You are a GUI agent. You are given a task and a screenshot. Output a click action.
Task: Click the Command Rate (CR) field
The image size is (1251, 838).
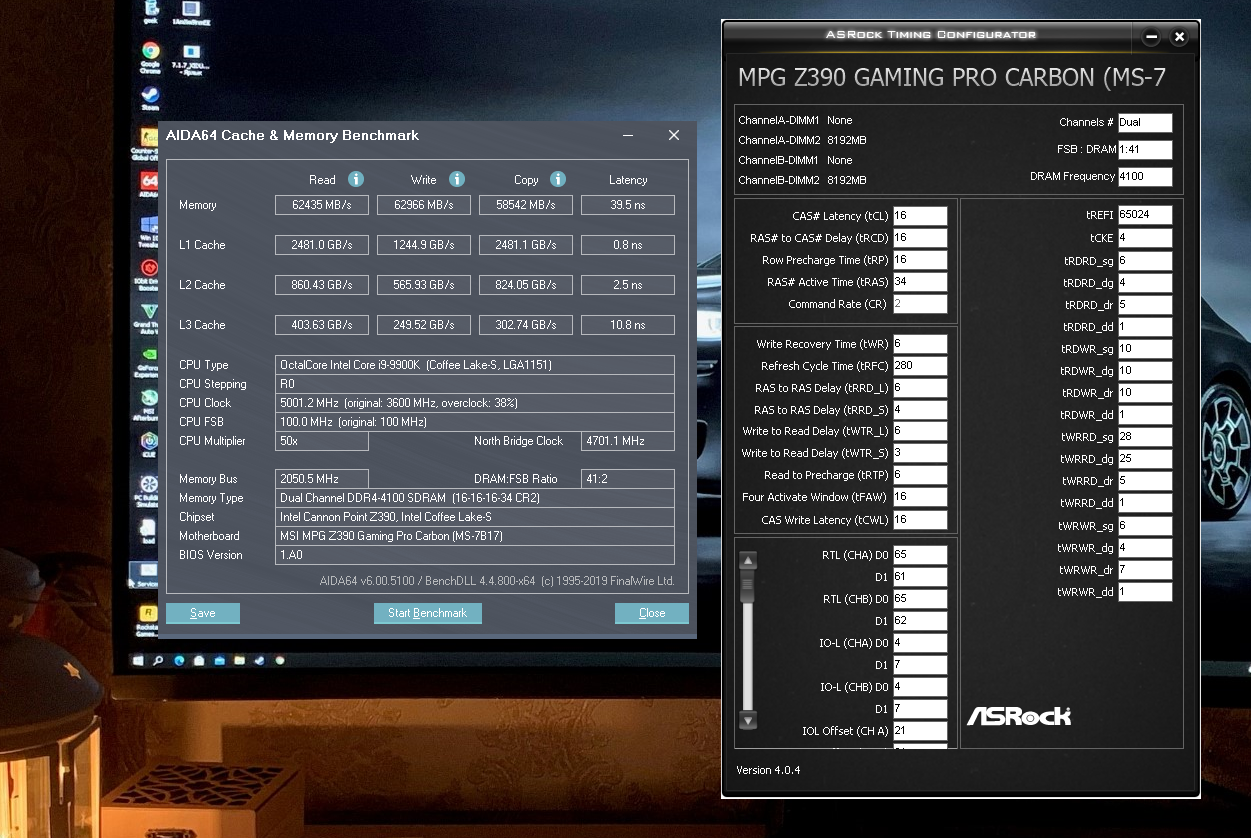[920, 304]
